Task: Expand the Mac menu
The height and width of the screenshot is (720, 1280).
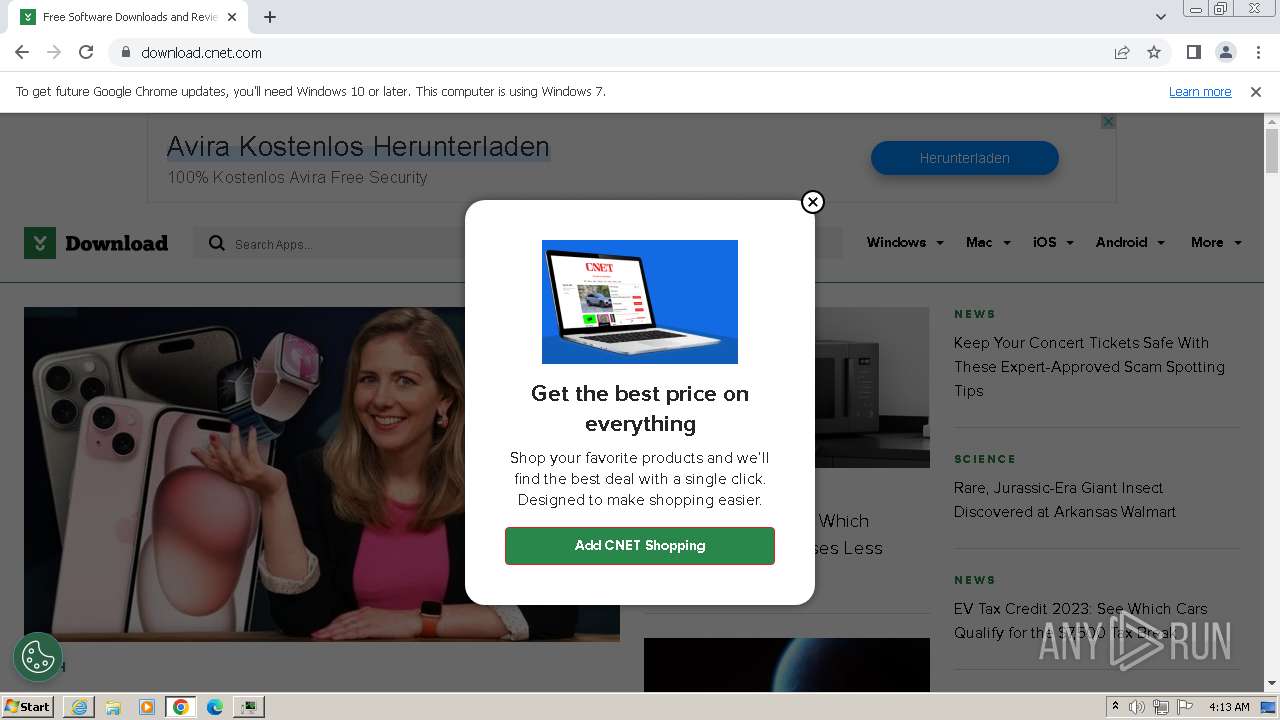Action: pyautogui.click(x=988, y=242)
